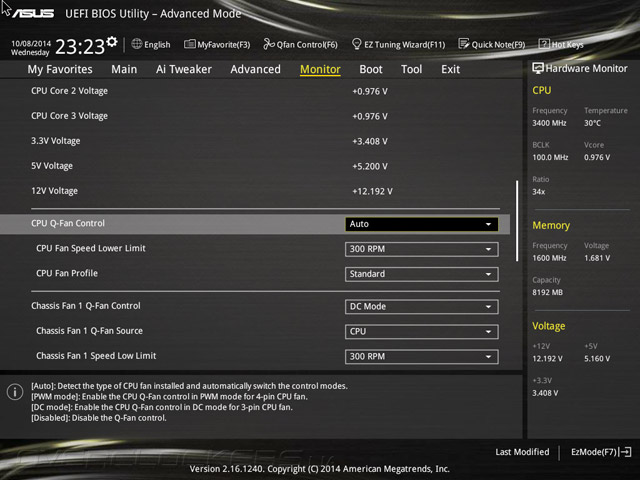Click the EzMode exit arrow icon
Screen dimensions: 640x480
point(625,452)
